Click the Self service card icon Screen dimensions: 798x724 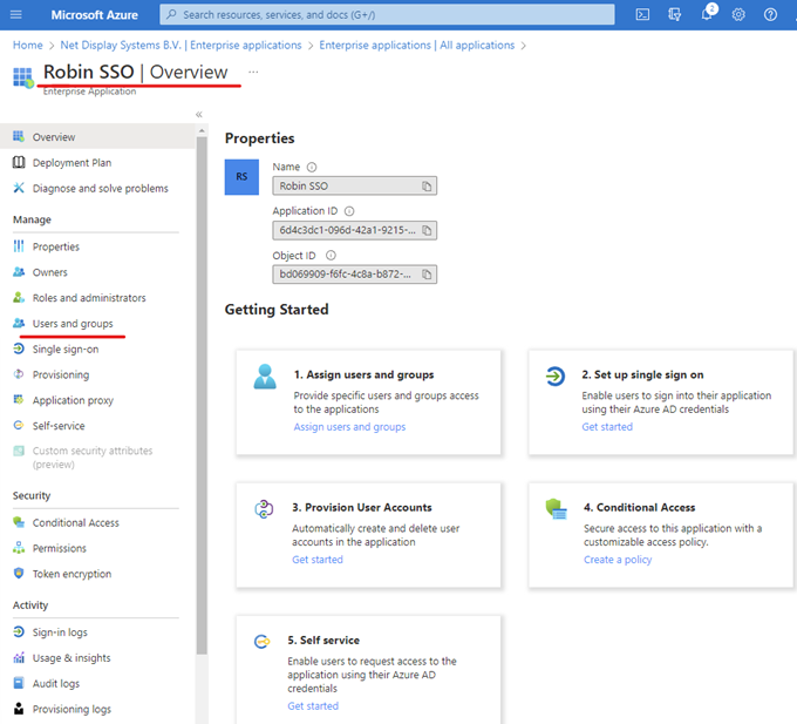tap(262, 642)
